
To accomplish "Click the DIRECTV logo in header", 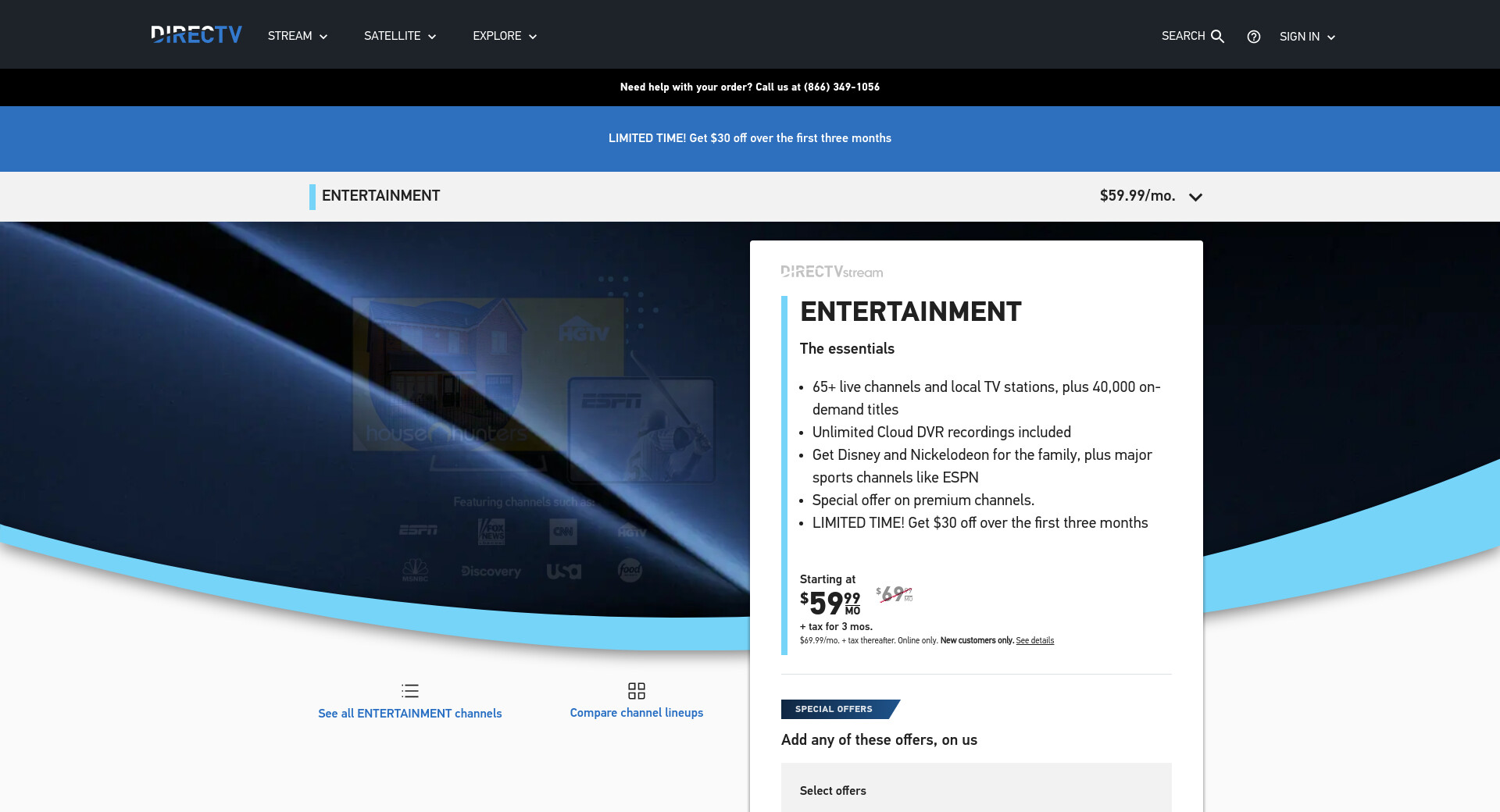I will 196,35.
